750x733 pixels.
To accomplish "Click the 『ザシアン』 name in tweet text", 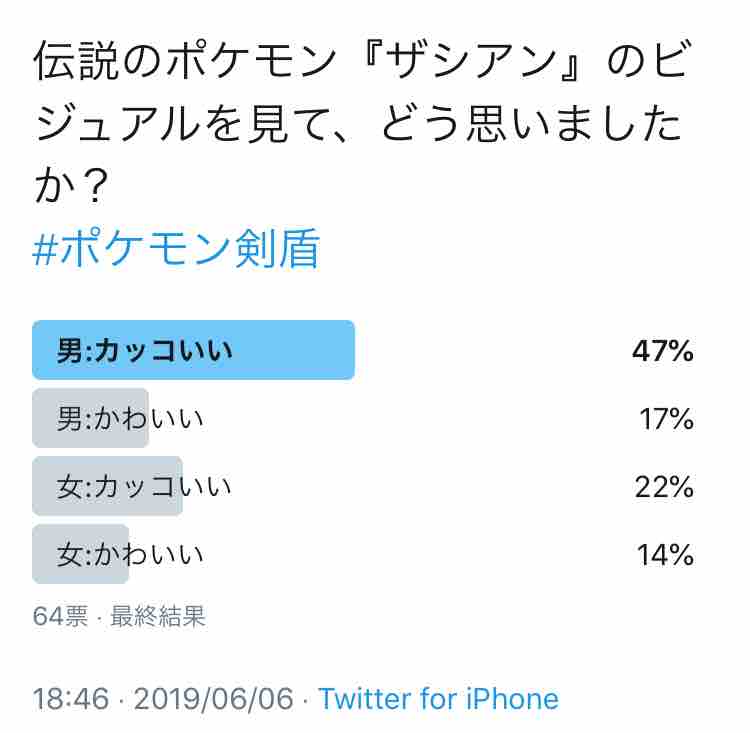I will point(473,61).
